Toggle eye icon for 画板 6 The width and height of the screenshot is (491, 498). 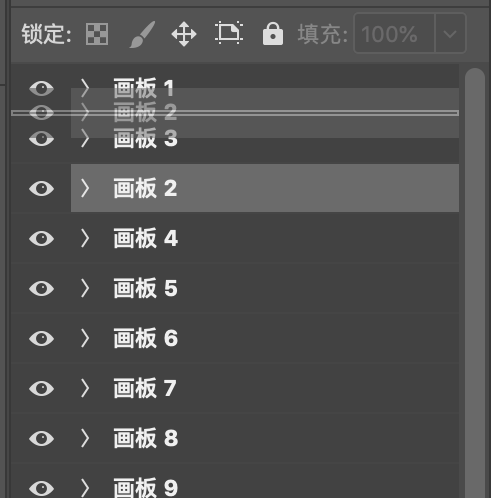pos(41,338)
